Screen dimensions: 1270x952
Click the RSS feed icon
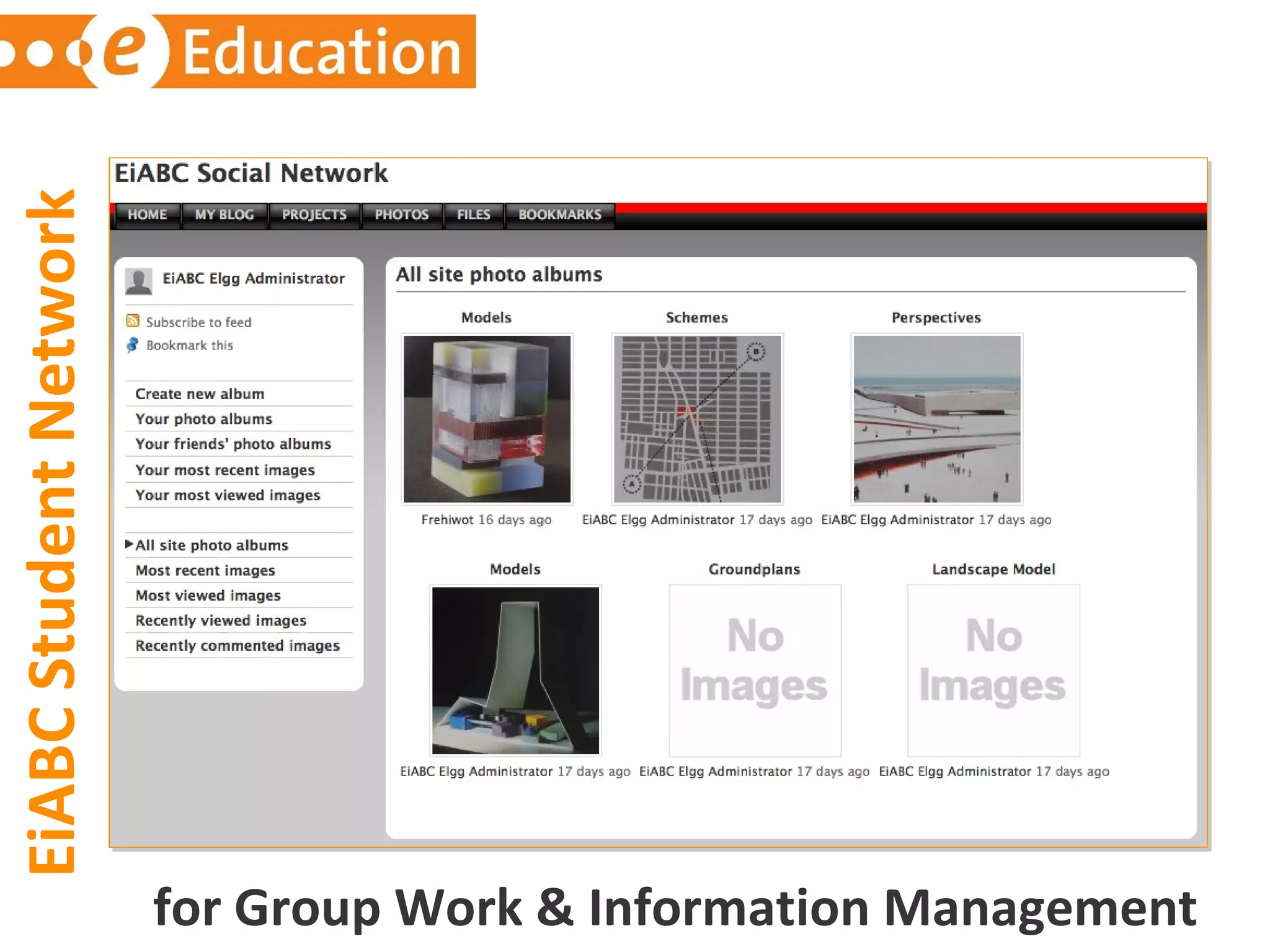click(132, 320)
